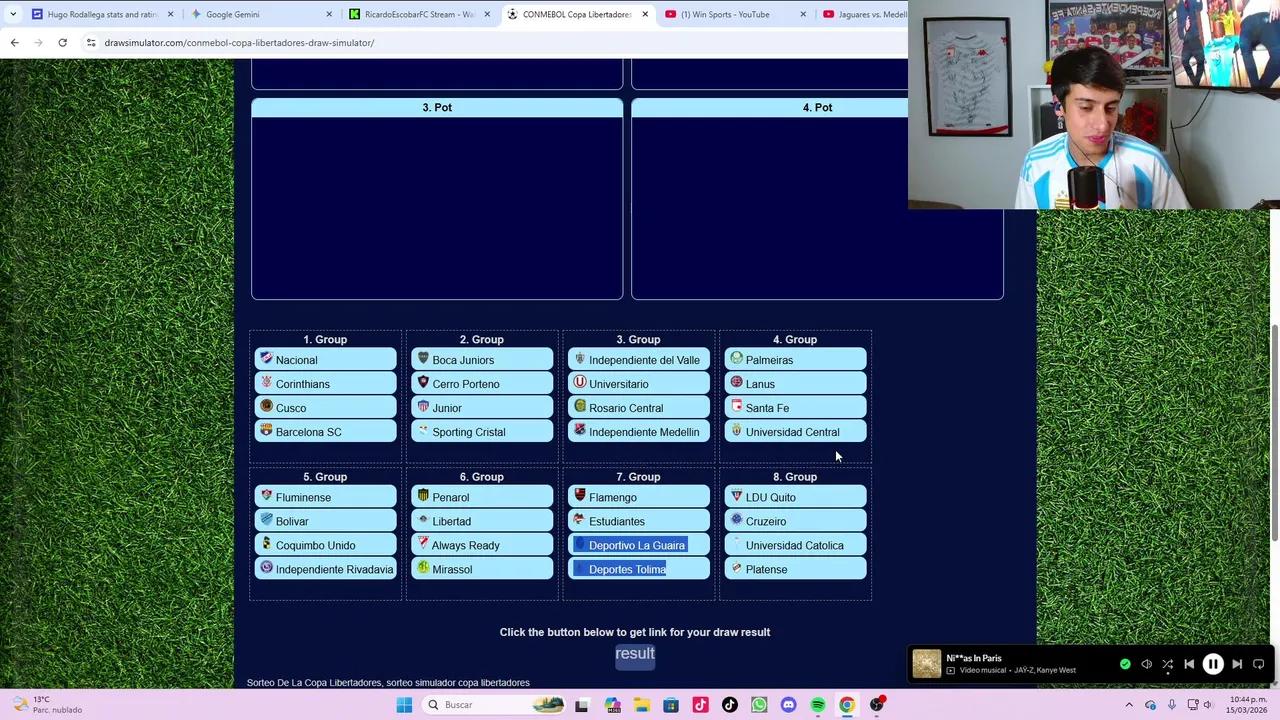Select Corinthians in Group 1
This screenshot has width=1280, height=720.
coord(325,384)
